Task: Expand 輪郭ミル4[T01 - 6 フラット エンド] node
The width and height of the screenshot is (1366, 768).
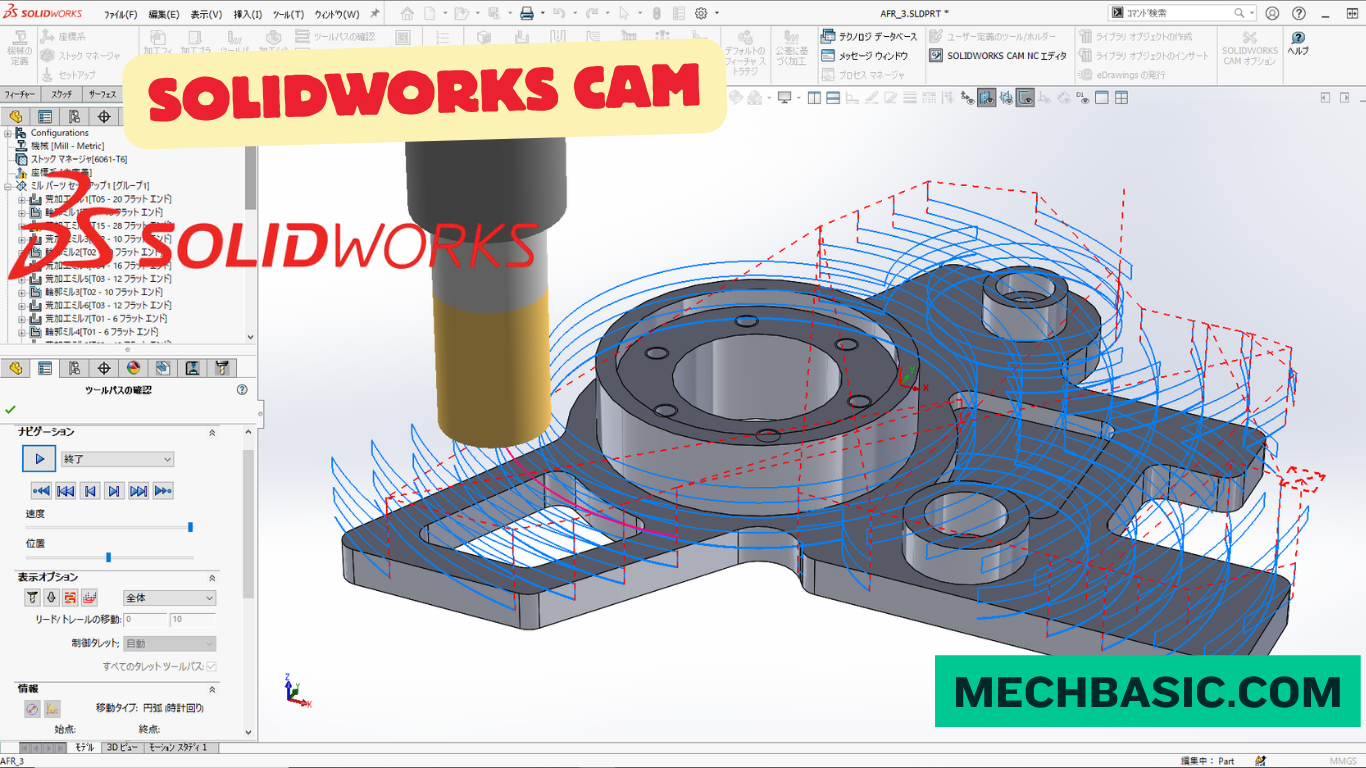Action: point(21,331)
